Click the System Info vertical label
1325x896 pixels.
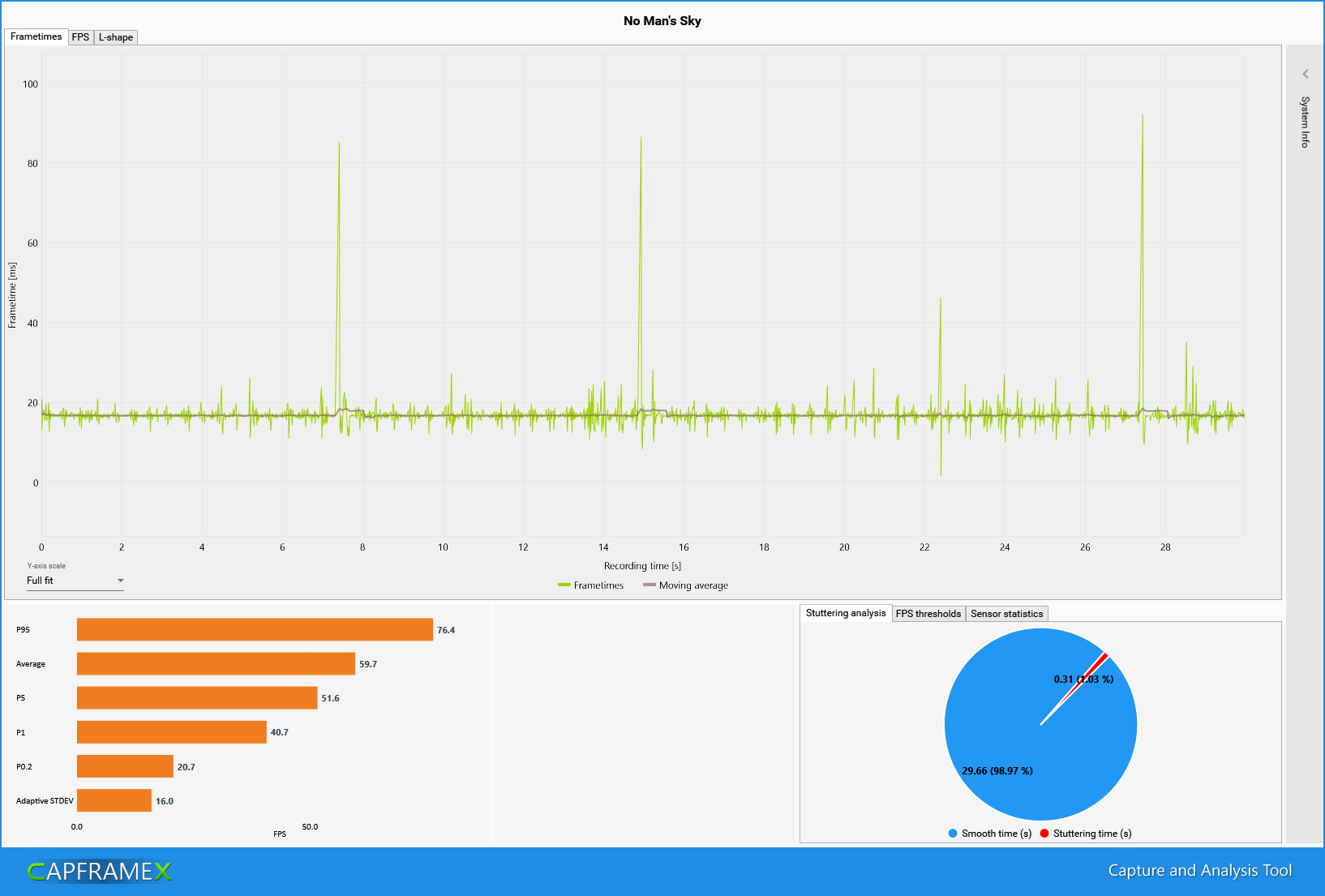click(x=1305, y=122)
